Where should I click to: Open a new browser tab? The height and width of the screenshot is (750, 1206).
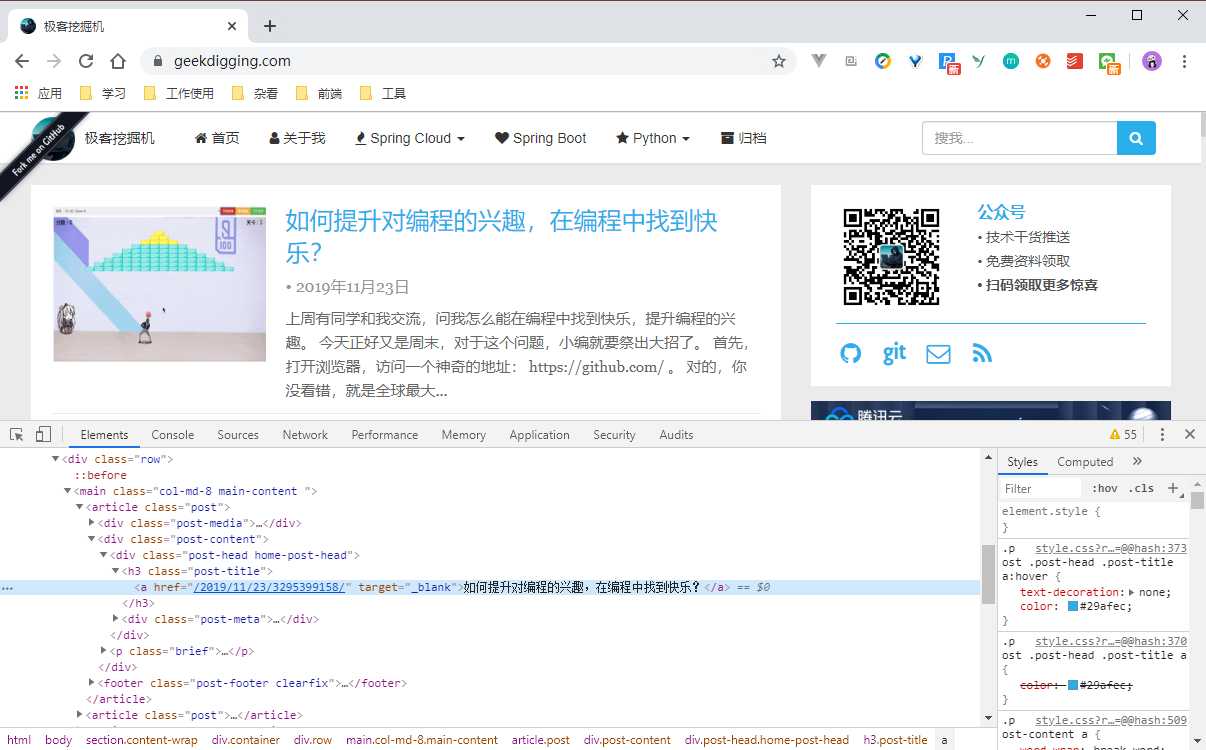click(x=269, y=26)
